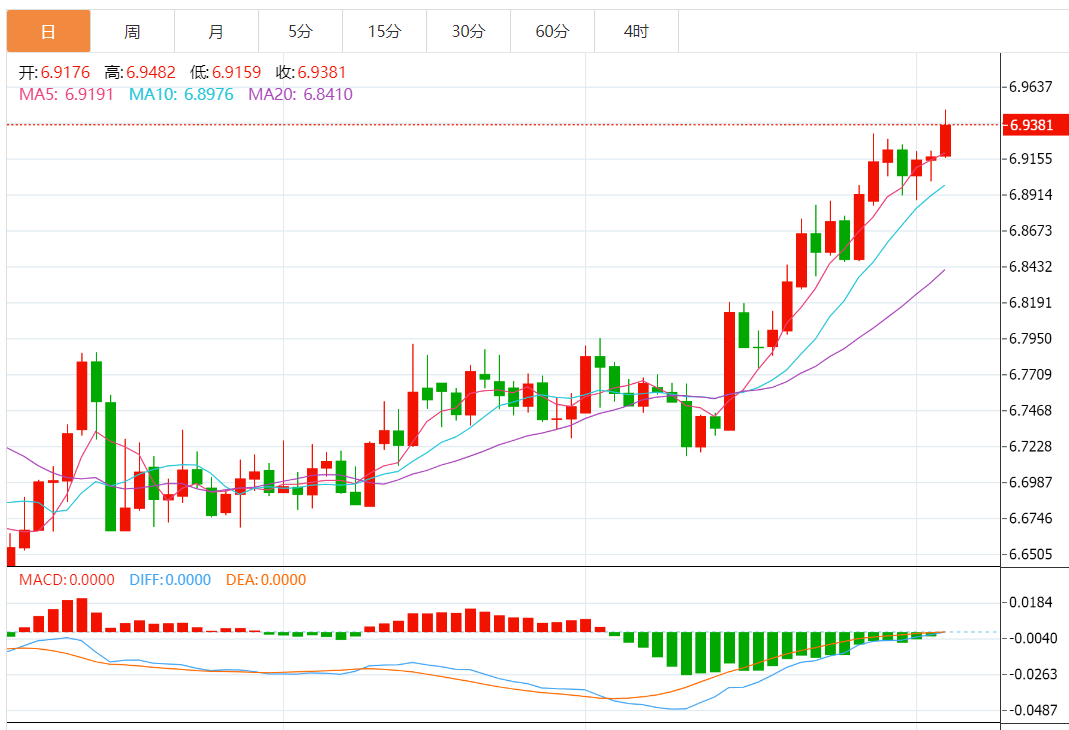
Task: Open the 5分 timeframe tab
Action: click(300, 31)
